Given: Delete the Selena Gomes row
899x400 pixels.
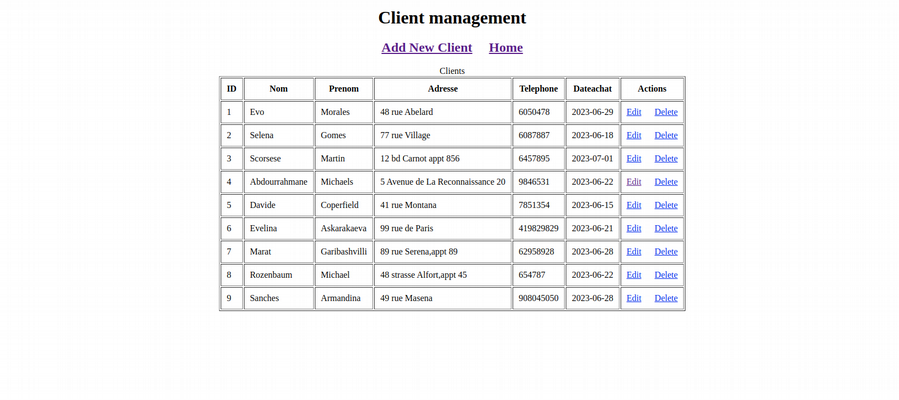Looking at the screenshot, I should (x=666, y=135).
